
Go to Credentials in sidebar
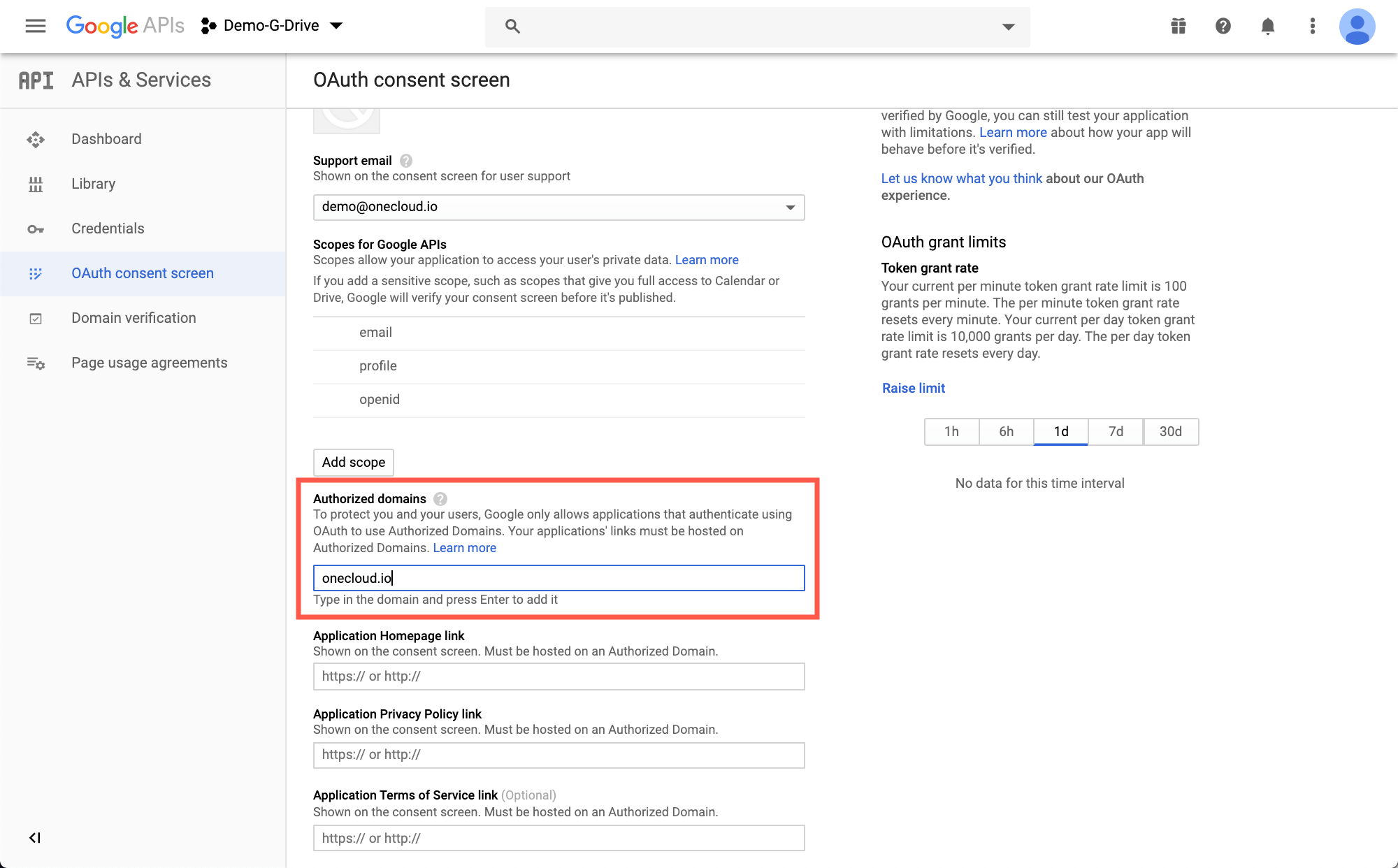pos(108,229)
